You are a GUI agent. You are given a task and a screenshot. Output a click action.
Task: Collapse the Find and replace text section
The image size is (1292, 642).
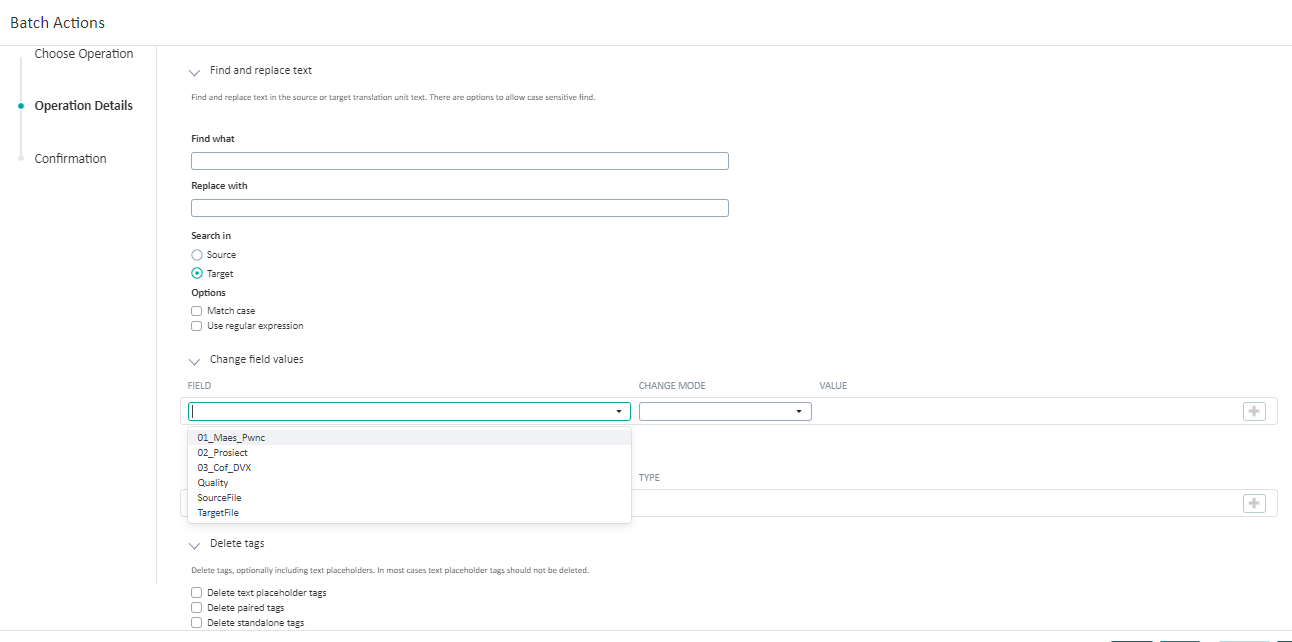coord(194,72)
